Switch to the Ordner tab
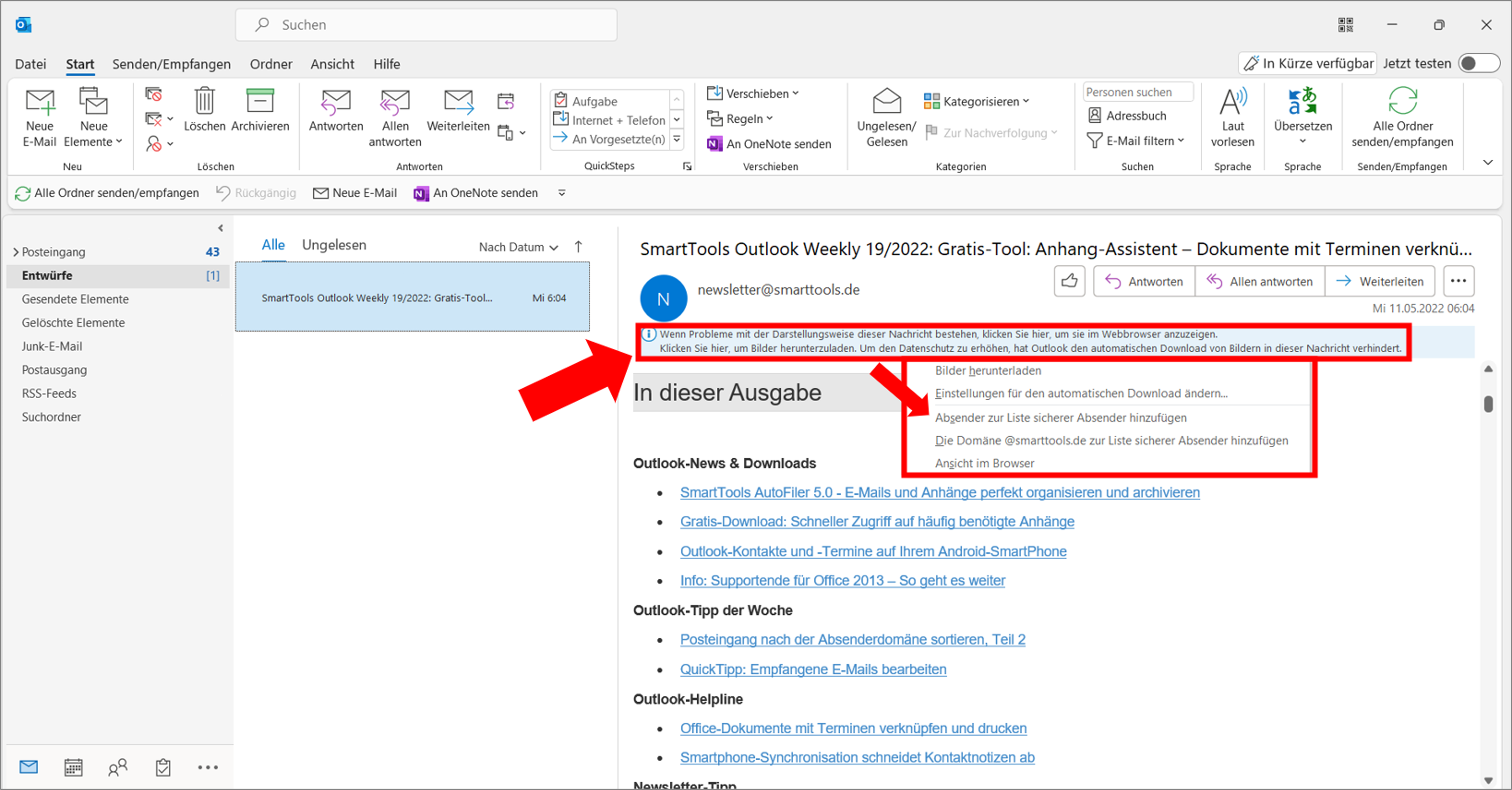This screenshot has width=1512, height=790. point(271,64)
